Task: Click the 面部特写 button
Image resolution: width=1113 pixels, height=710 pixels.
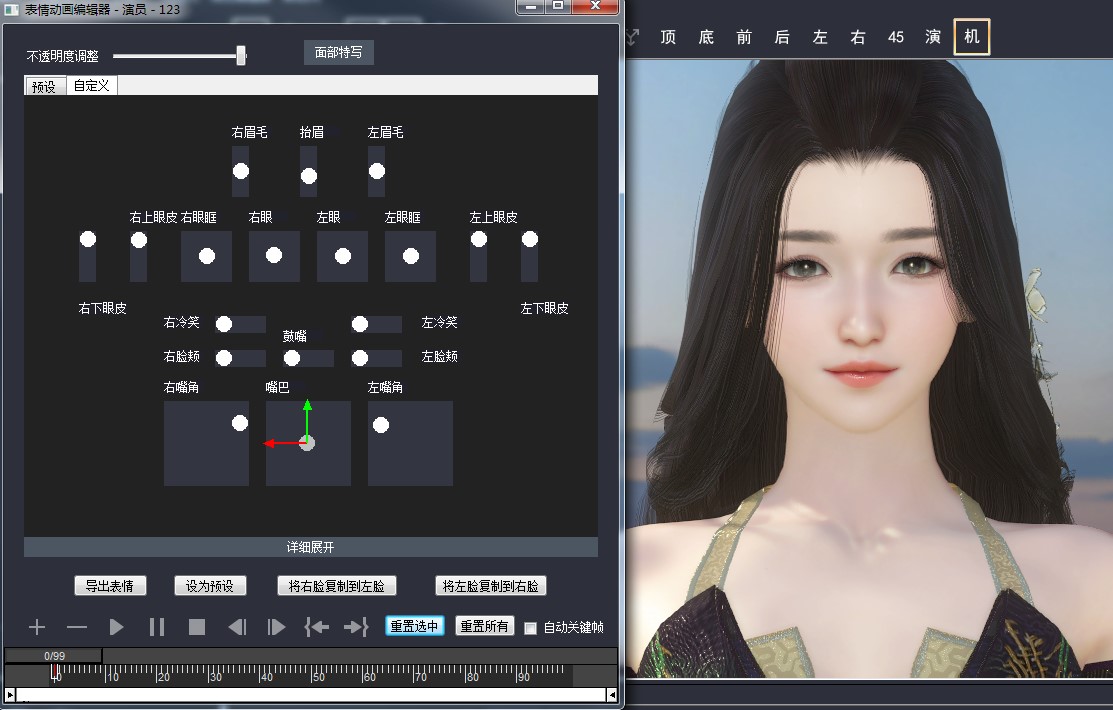Action: 338,53
